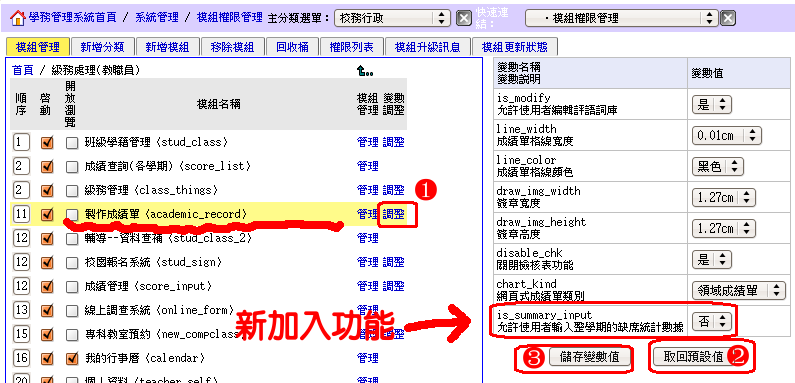The image size is (795, 383).
Task: Switch to the 新增模組 tab
Action: click(167, 47)
